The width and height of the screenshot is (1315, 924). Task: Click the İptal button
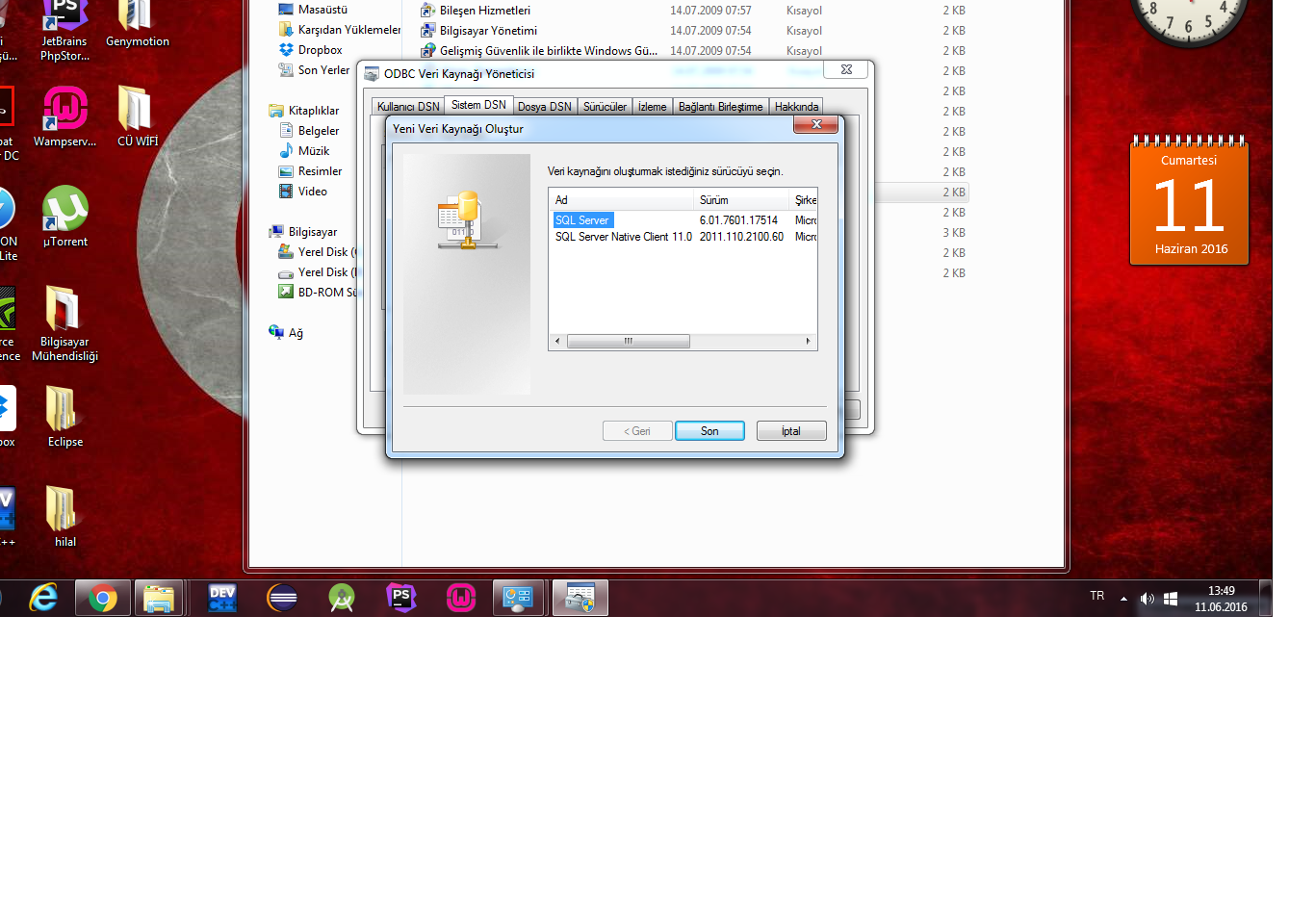coord(791,431)
